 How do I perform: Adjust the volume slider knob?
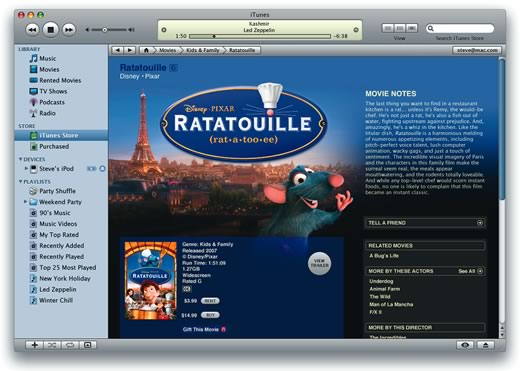[105, 30]
